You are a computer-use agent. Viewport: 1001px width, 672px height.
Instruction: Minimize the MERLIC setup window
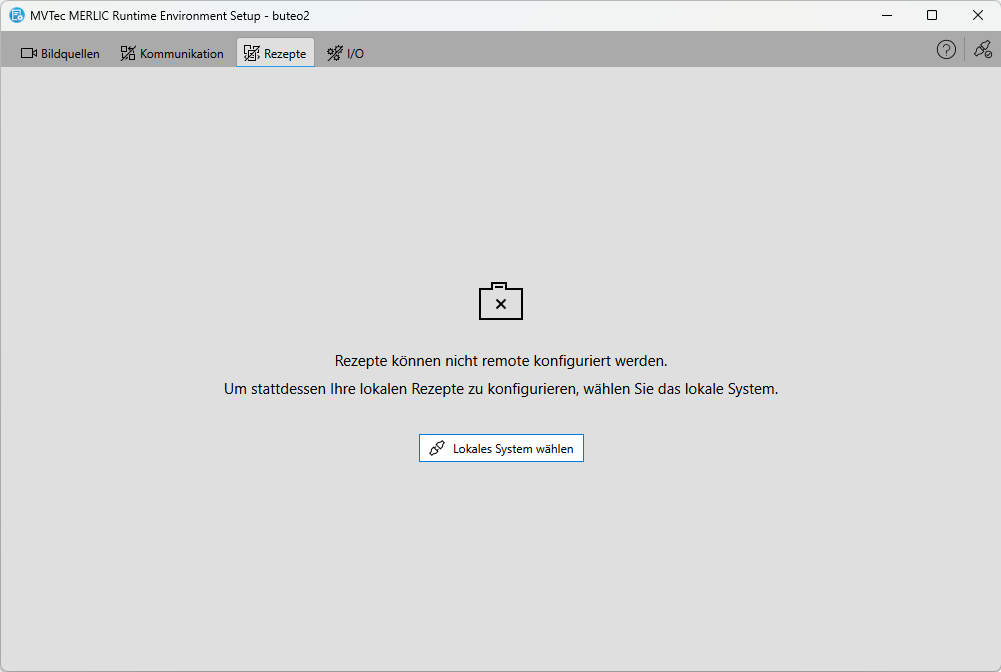(x=886, y=15)
